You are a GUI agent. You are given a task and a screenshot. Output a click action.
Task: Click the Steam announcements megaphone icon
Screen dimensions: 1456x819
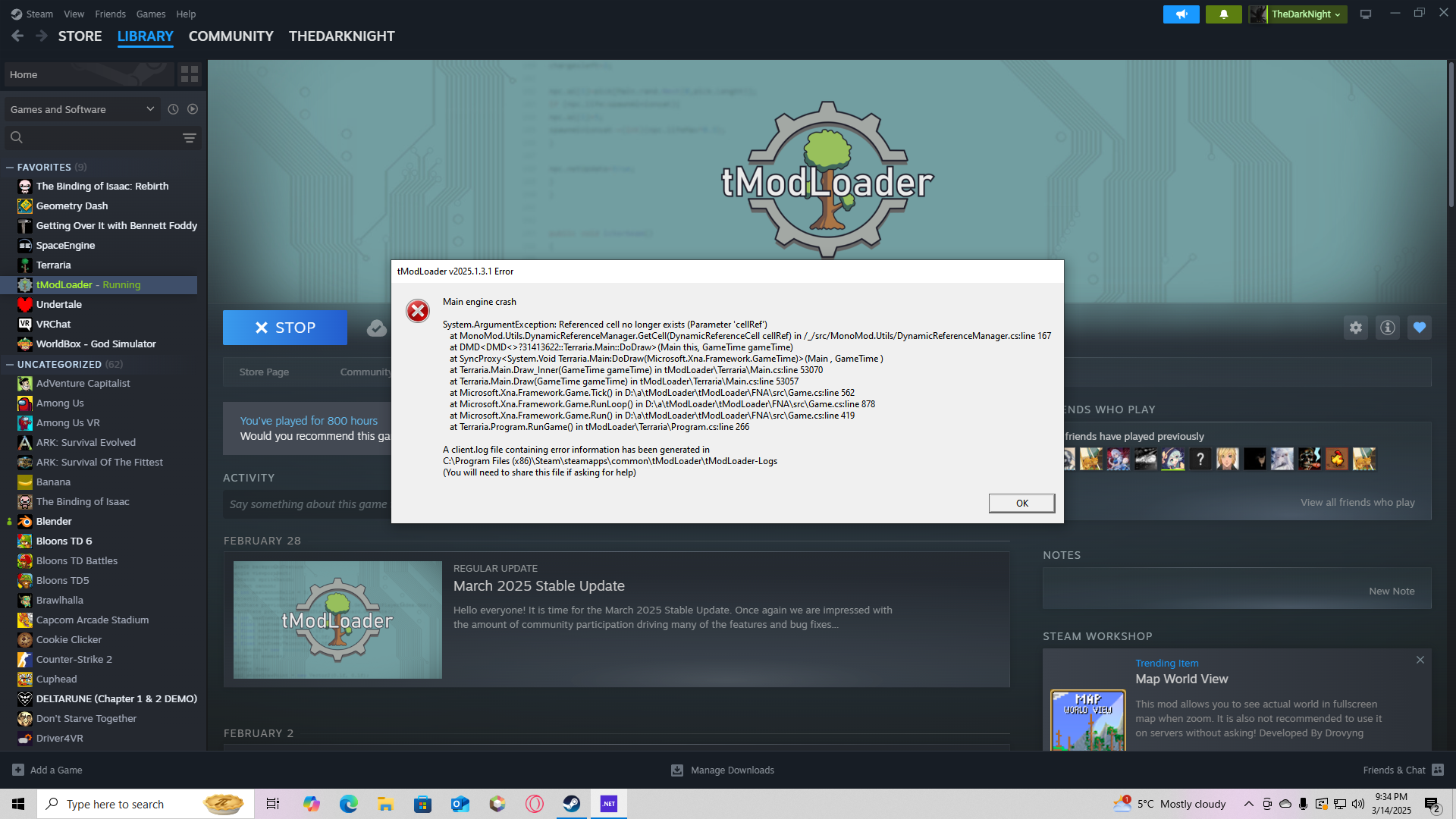click(1181, 14)
